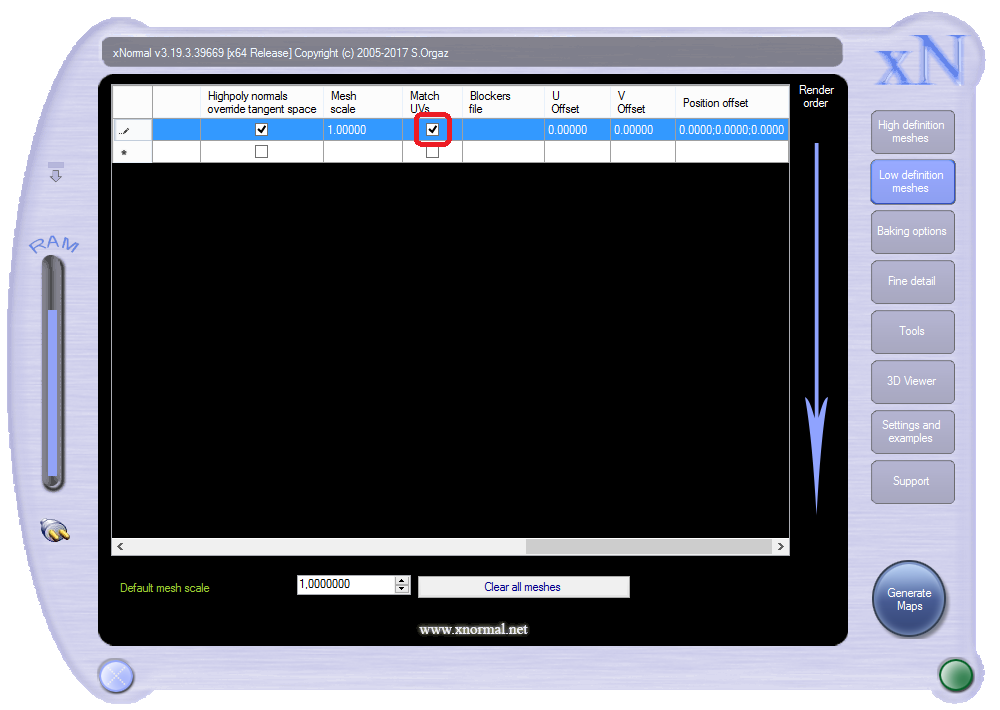1000x710 pixels.
Task: Switch to the Baking options tab
Action: [911, 231]
